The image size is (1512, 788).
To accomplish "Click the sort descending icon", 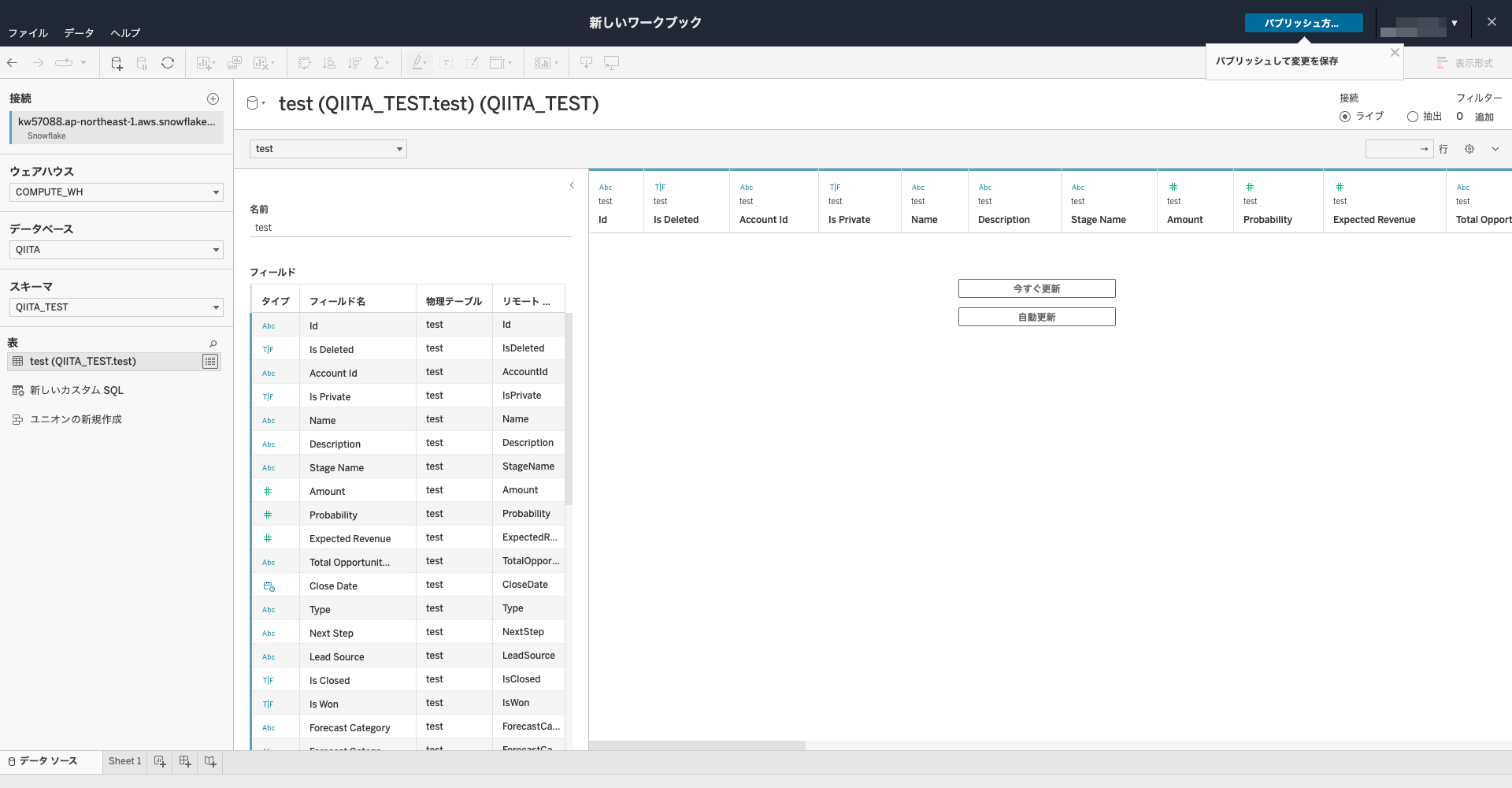I will (x=355, y=63).
